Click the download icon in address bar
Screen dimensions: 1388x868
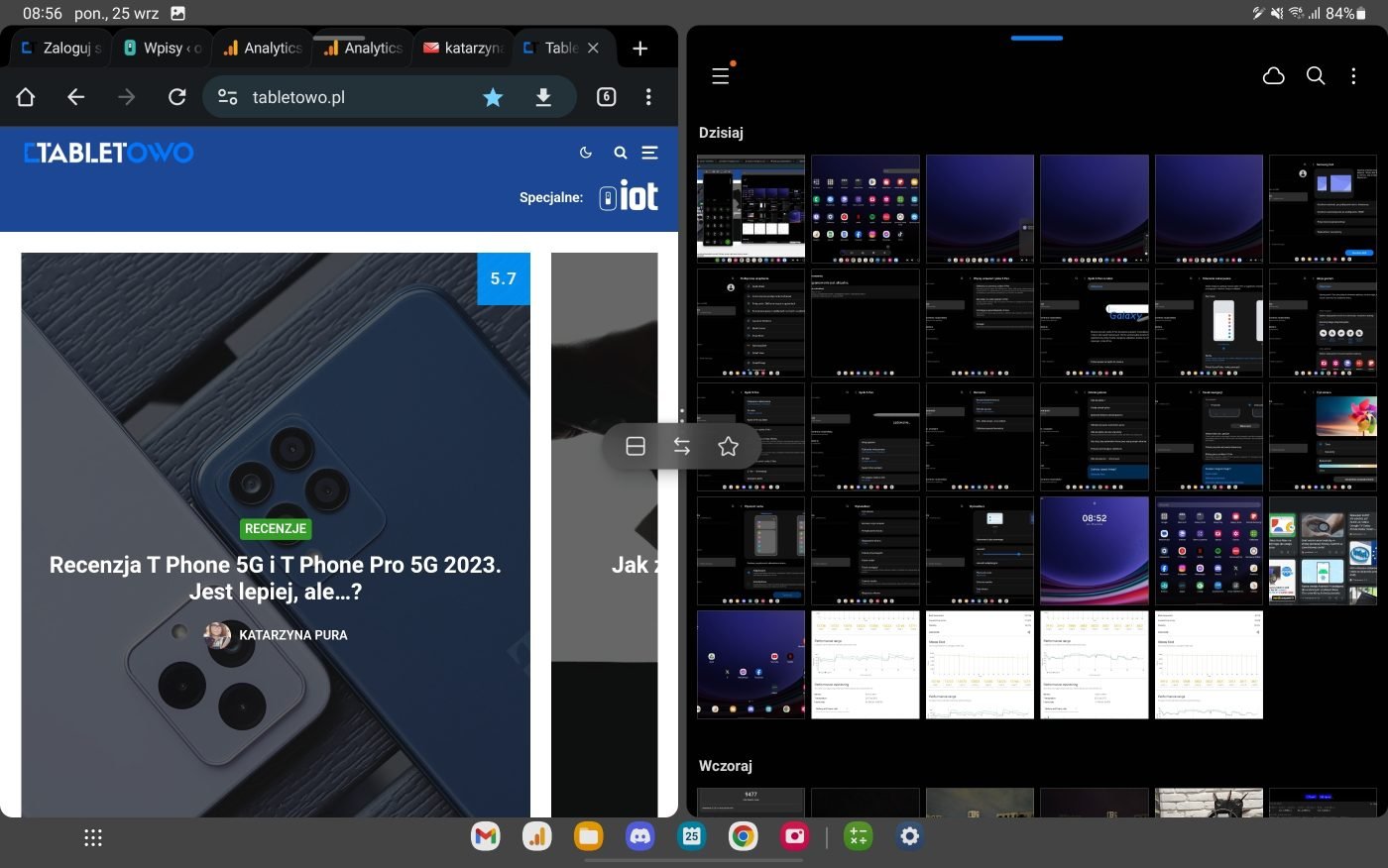coord(543,97)
